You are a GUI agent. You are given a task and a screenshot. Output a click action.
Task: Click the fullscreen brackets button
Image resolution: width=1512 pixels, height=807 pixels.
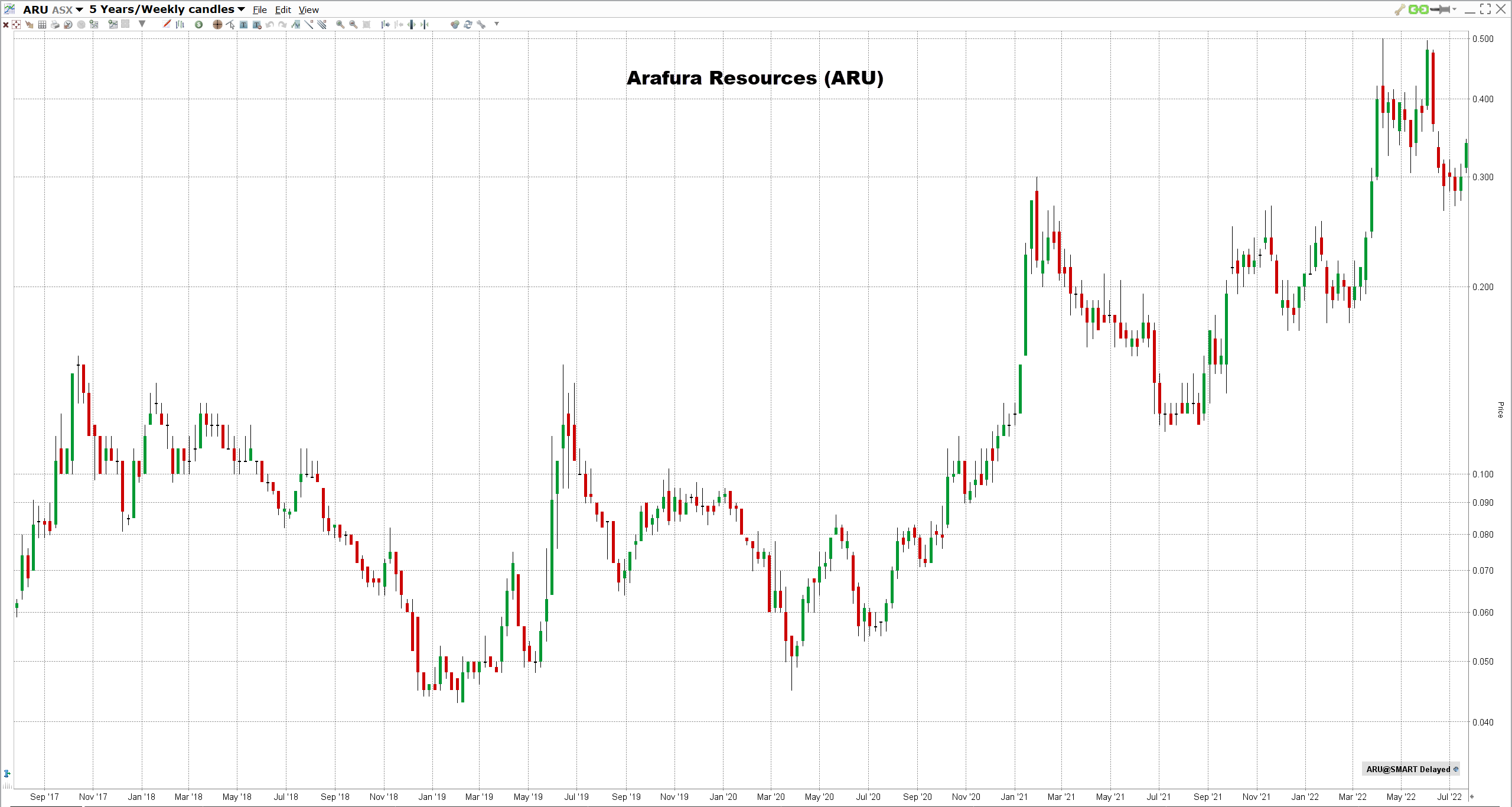1485,9
